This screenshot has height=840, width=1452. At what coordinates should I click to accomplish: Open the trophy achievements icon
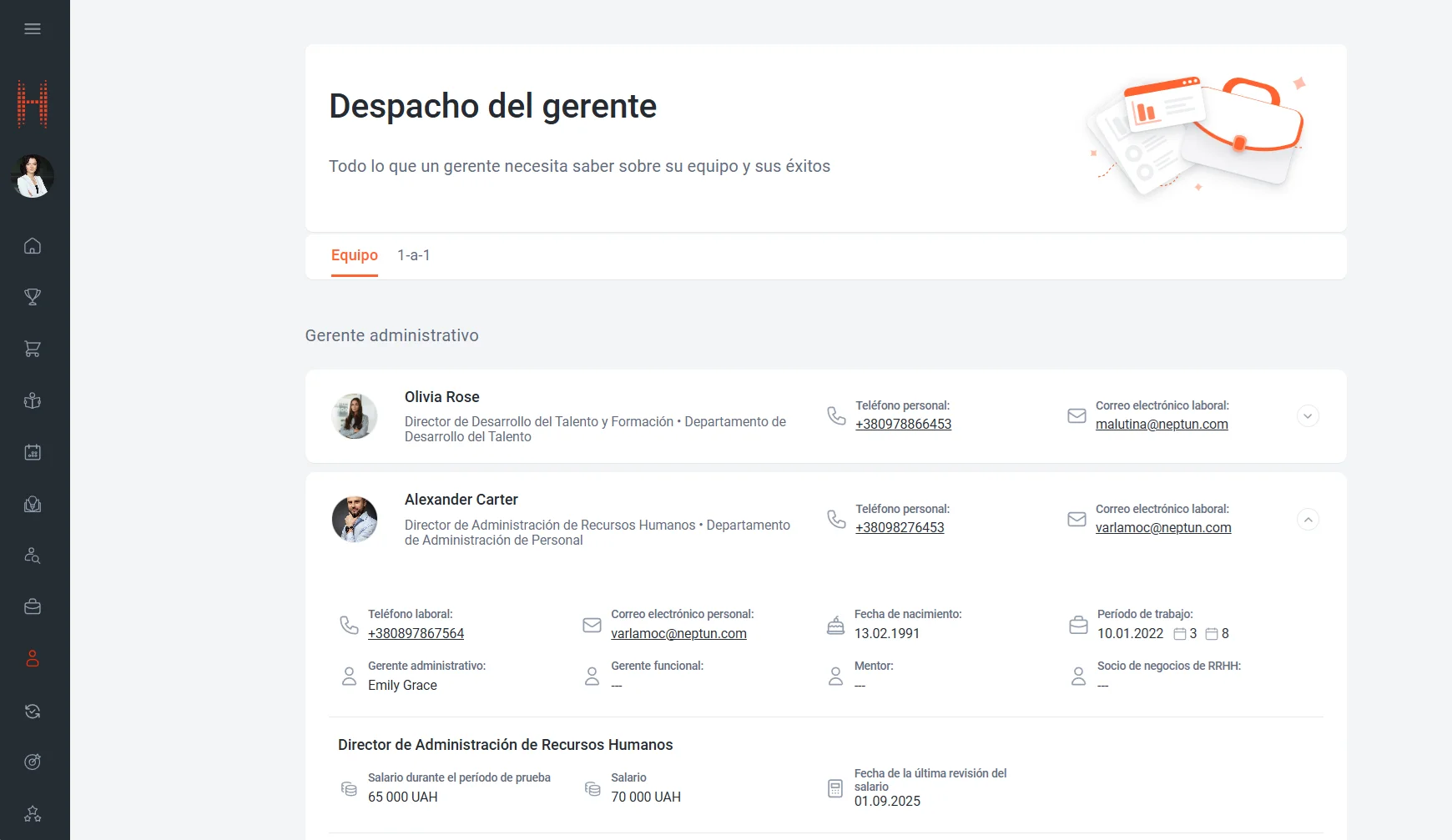(33, 297)
